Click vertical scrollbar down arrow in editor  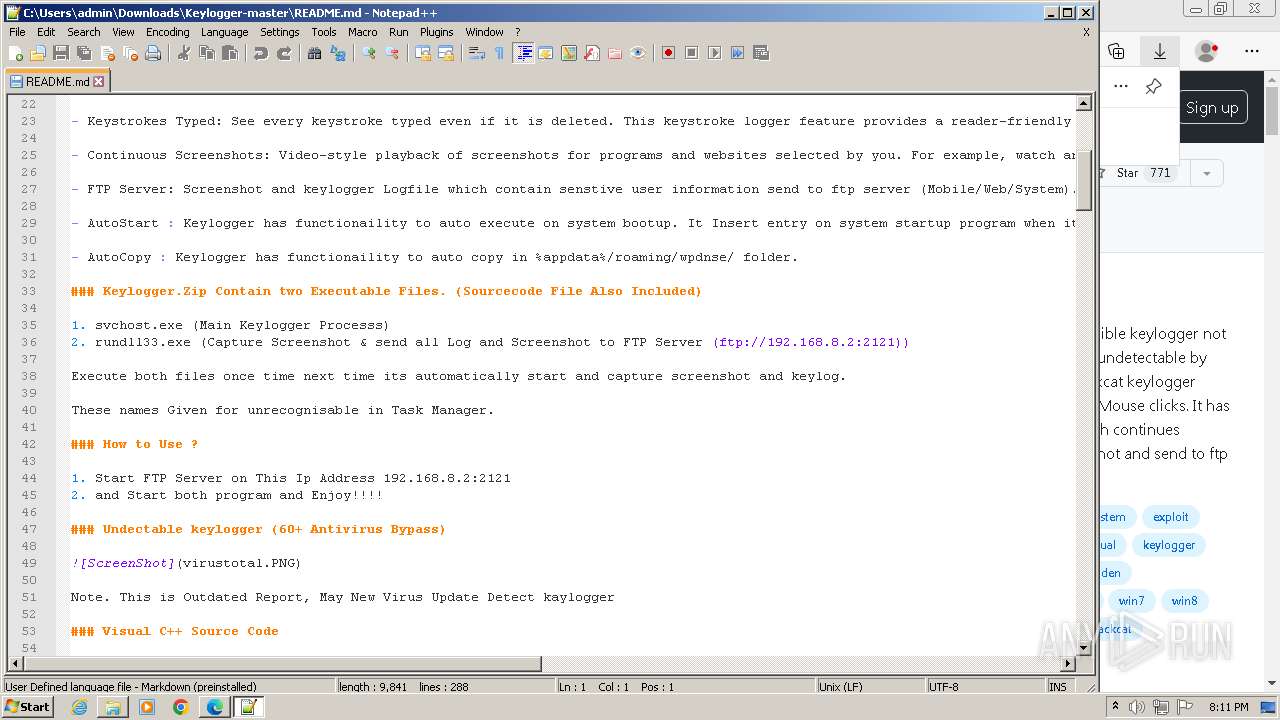coord(1084,648)
